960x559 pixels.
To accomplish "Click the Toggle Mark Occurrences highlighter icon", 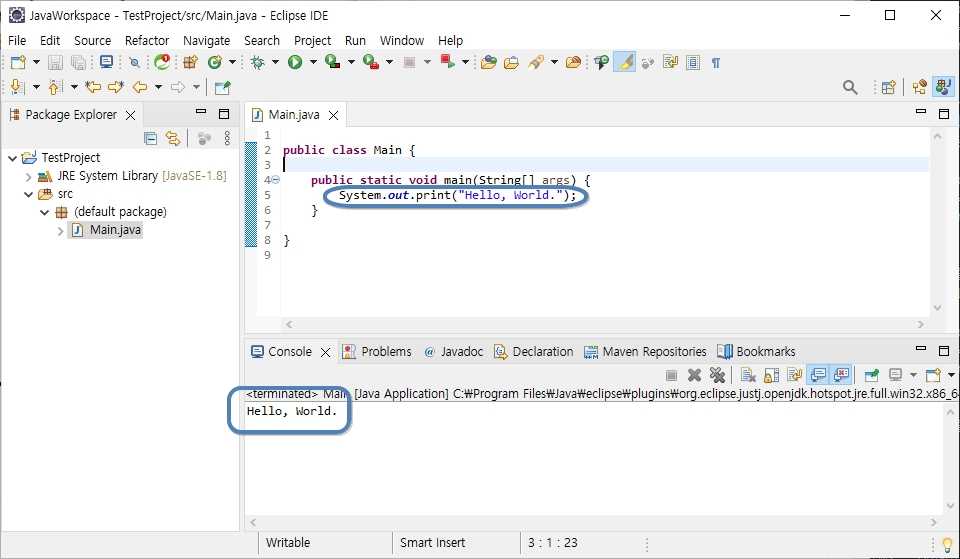I will tap(624, 62).
